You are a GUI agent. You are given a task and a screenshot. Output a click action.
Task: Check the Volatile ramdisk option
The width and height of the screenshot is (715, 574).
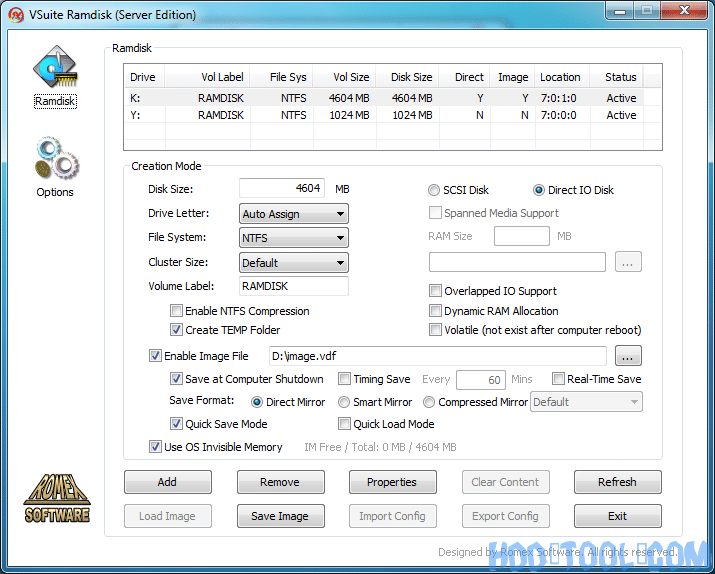[435, 330]
